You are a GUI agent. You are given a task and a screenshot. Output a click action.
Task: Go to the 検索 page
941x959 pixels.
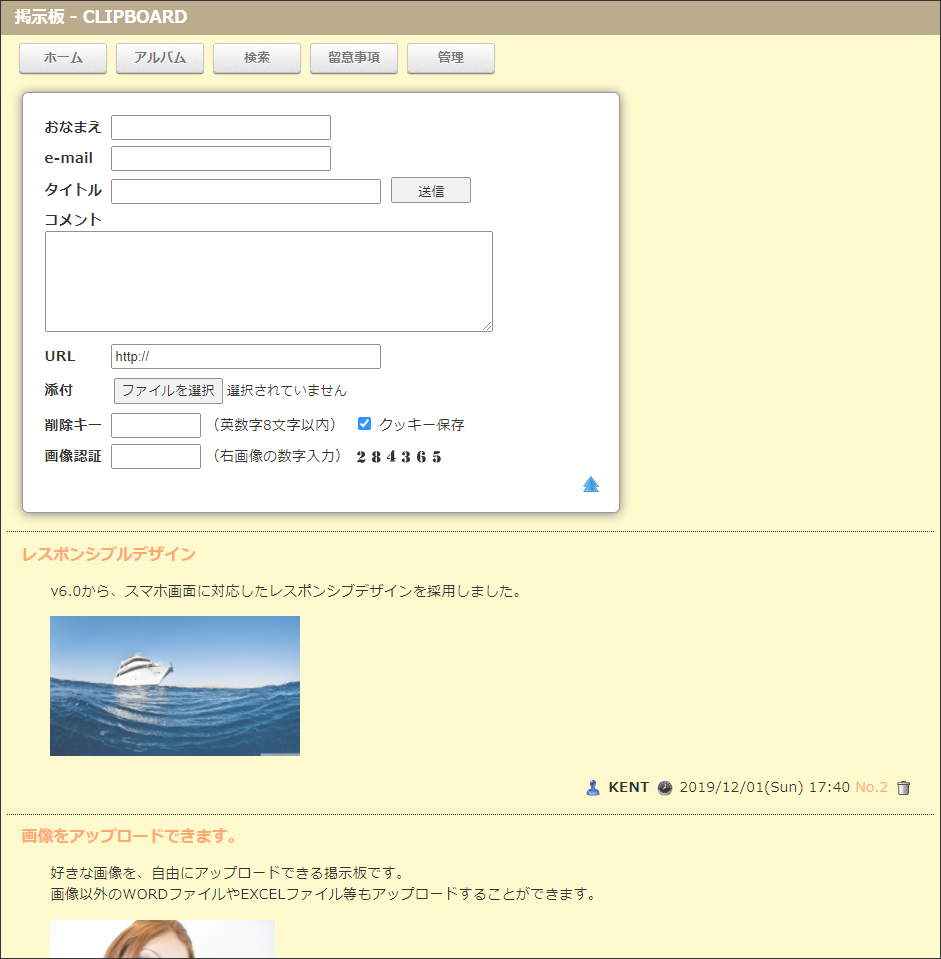257,58
